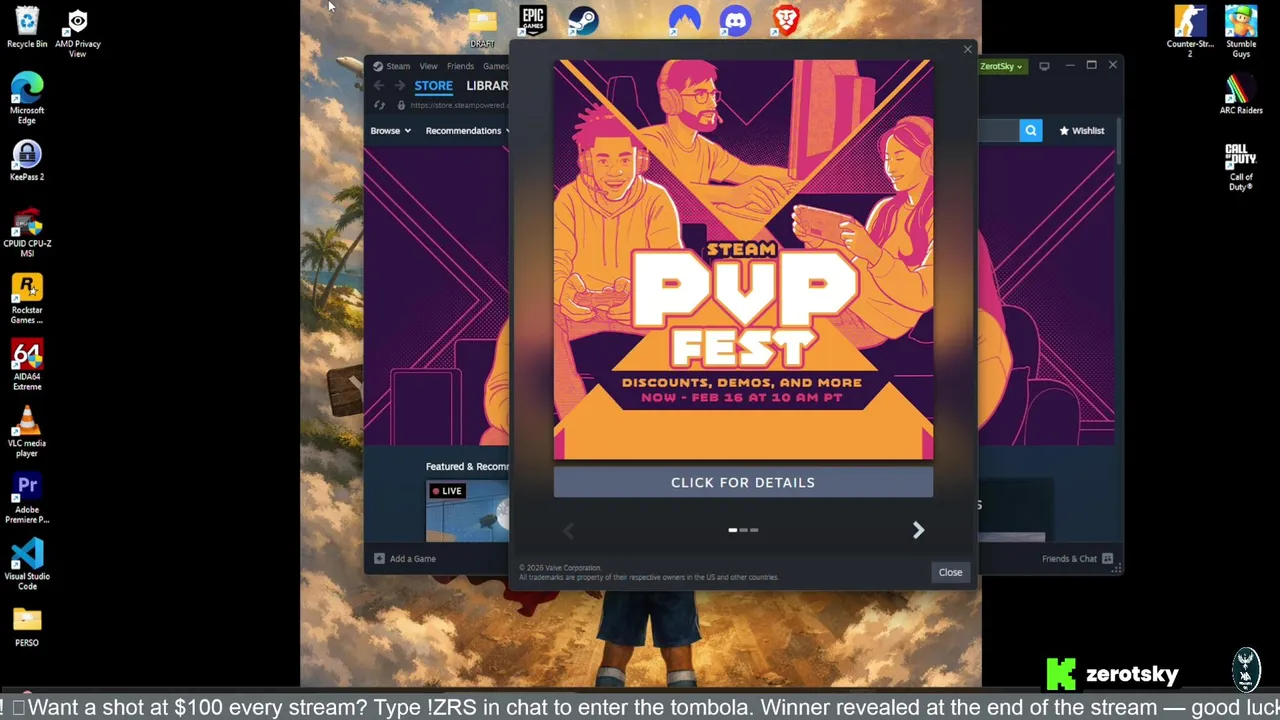
Task: Launch Stumble Guys desktop shortcut
Action: 1241,31
